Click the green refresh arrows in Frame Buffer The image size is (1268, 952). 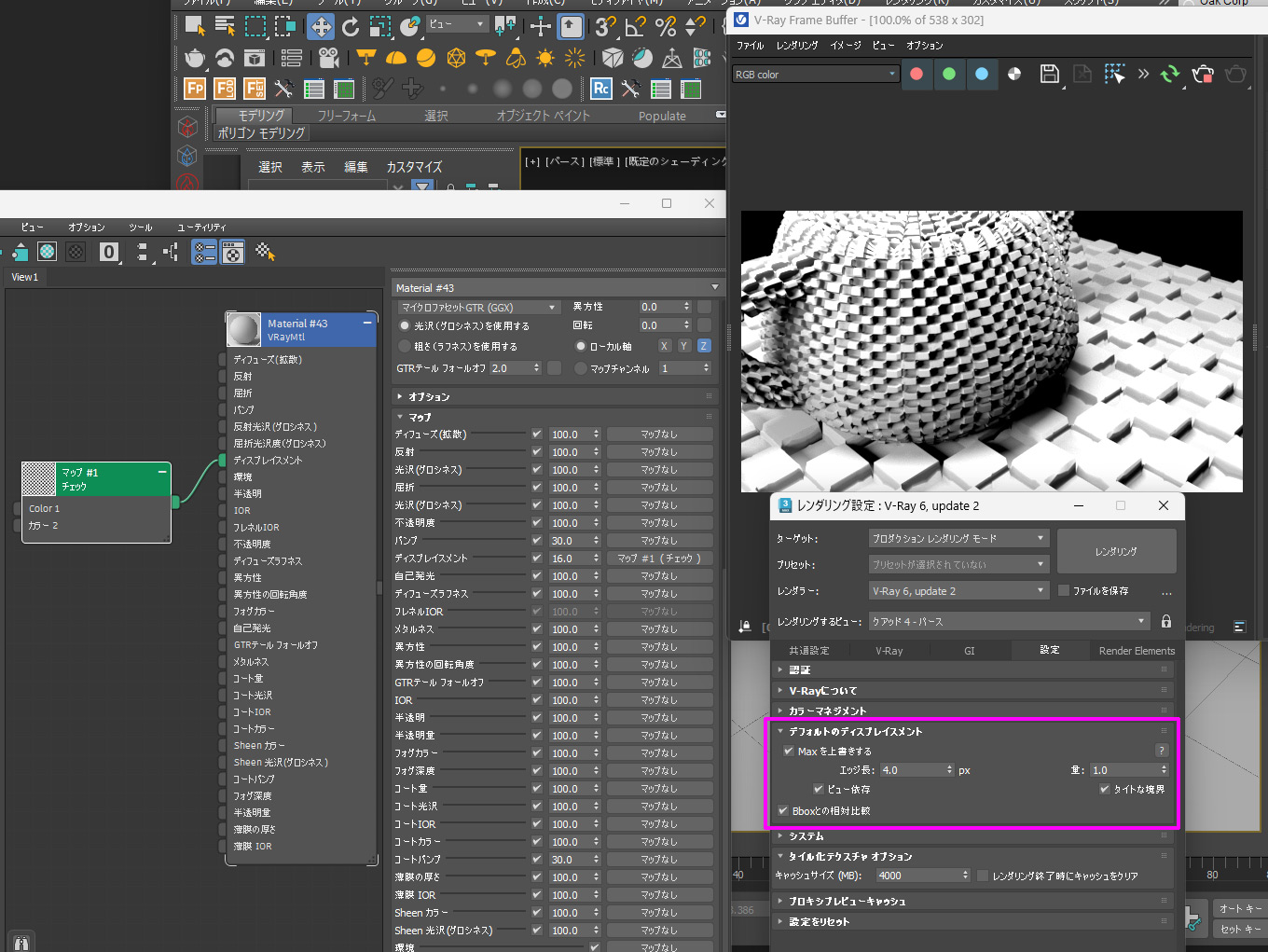pyautogui.click(x=1170, y=74)
